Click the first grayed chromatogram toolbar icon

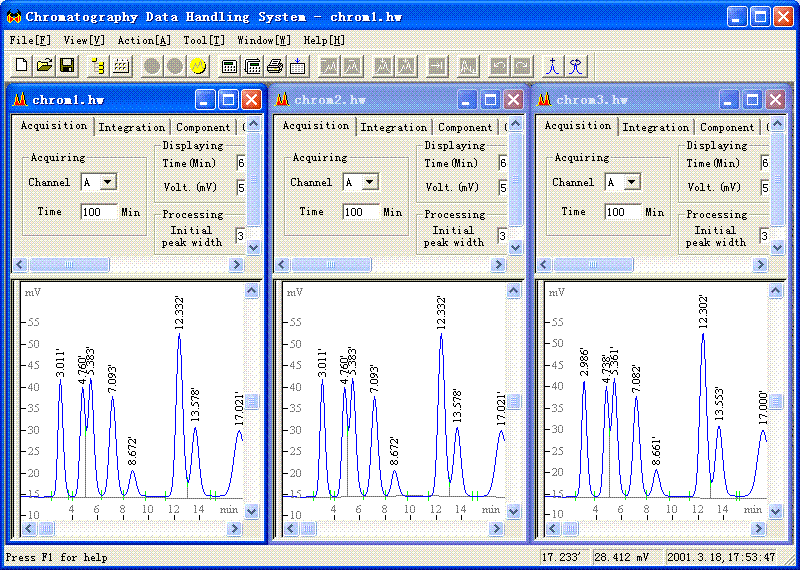[x=330, y=65]
